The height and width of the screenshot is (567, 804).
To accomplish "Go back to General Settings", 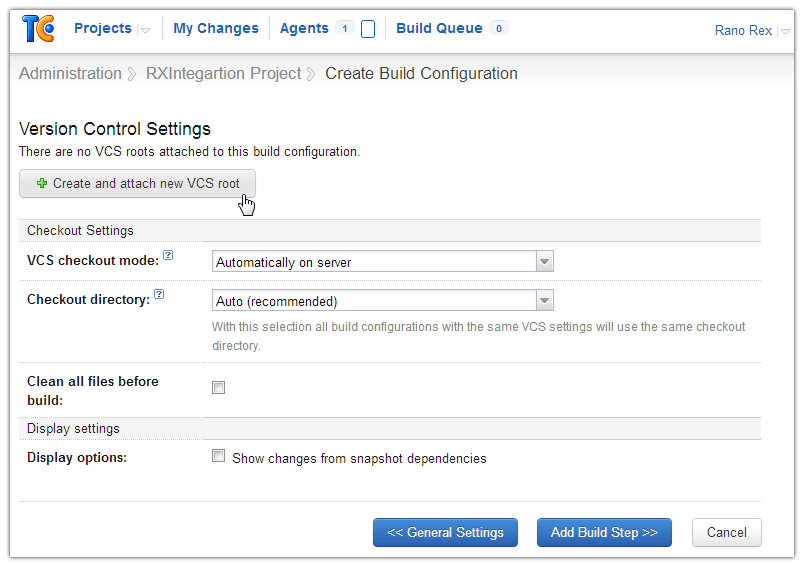I will 446,533.
